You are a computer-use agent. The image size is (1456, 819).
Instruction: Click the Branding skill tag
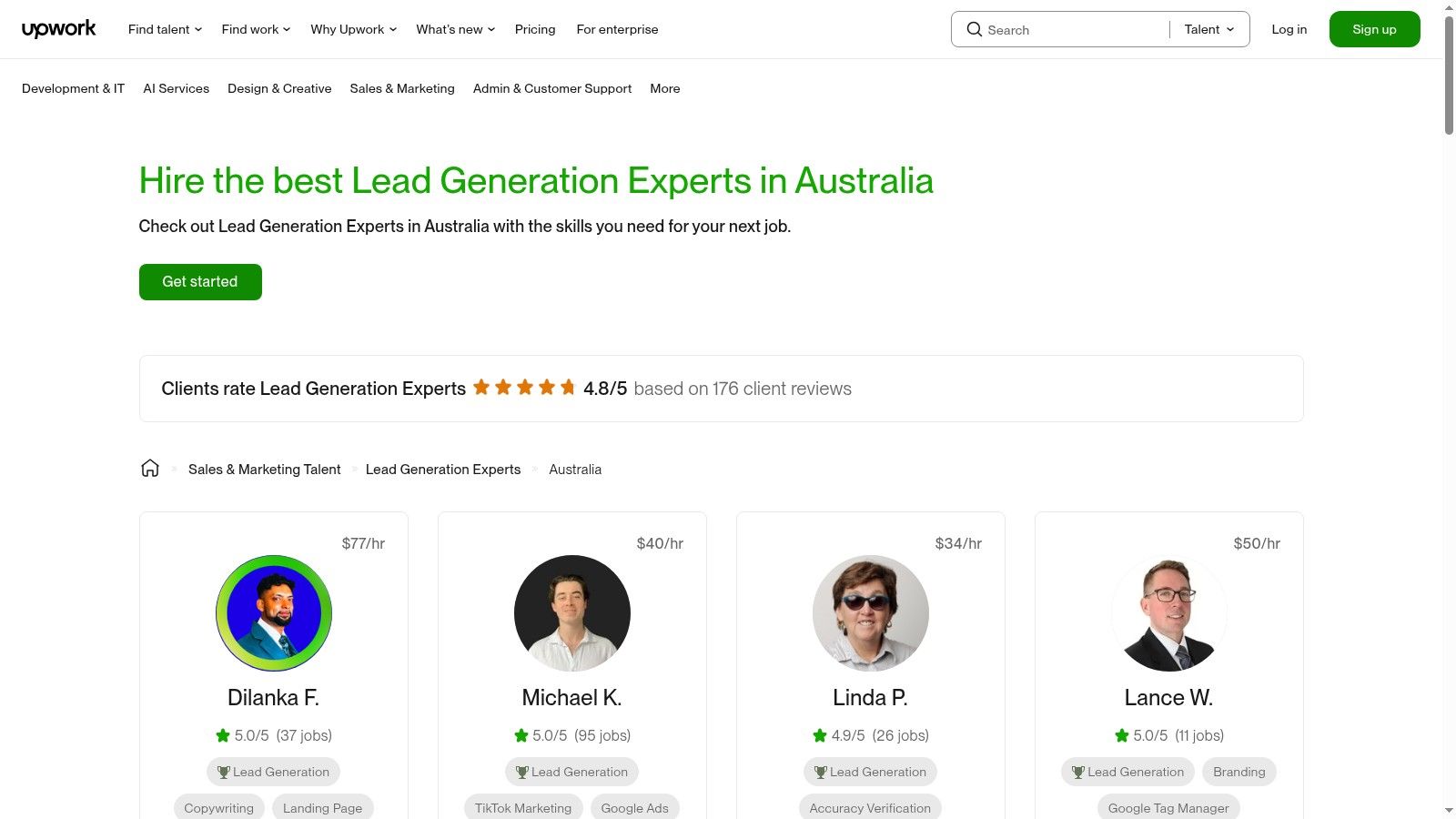[x=1239, y=772]
